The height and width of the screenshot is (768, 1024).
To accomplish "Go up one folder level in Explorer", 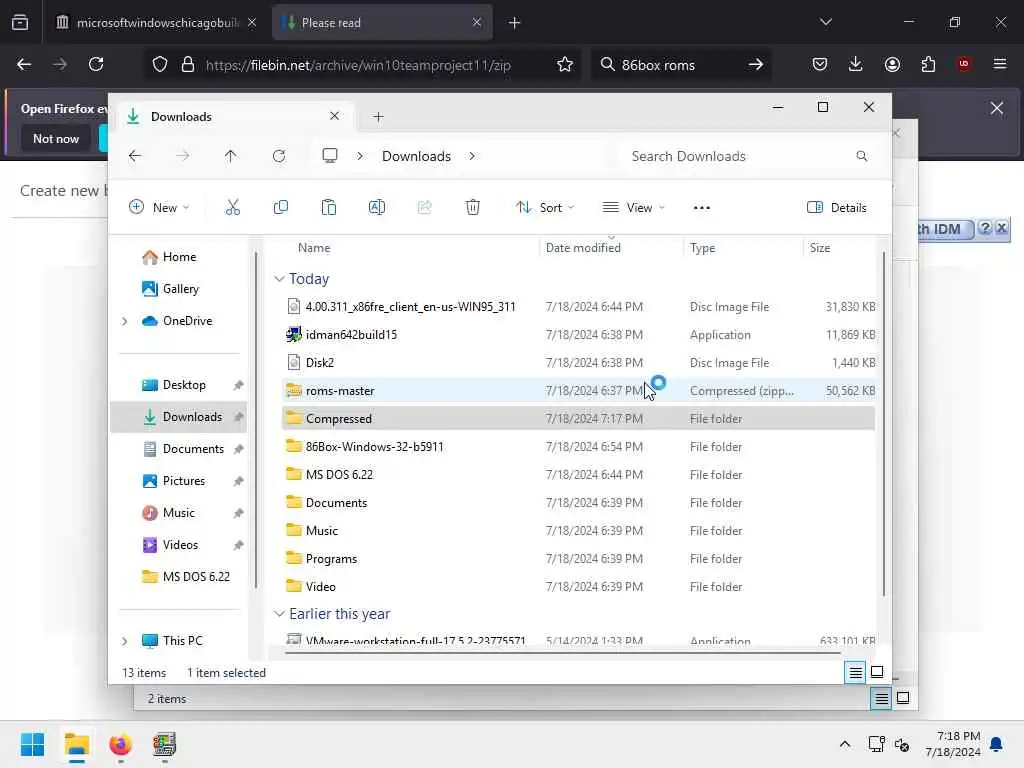I will [231, 156].
